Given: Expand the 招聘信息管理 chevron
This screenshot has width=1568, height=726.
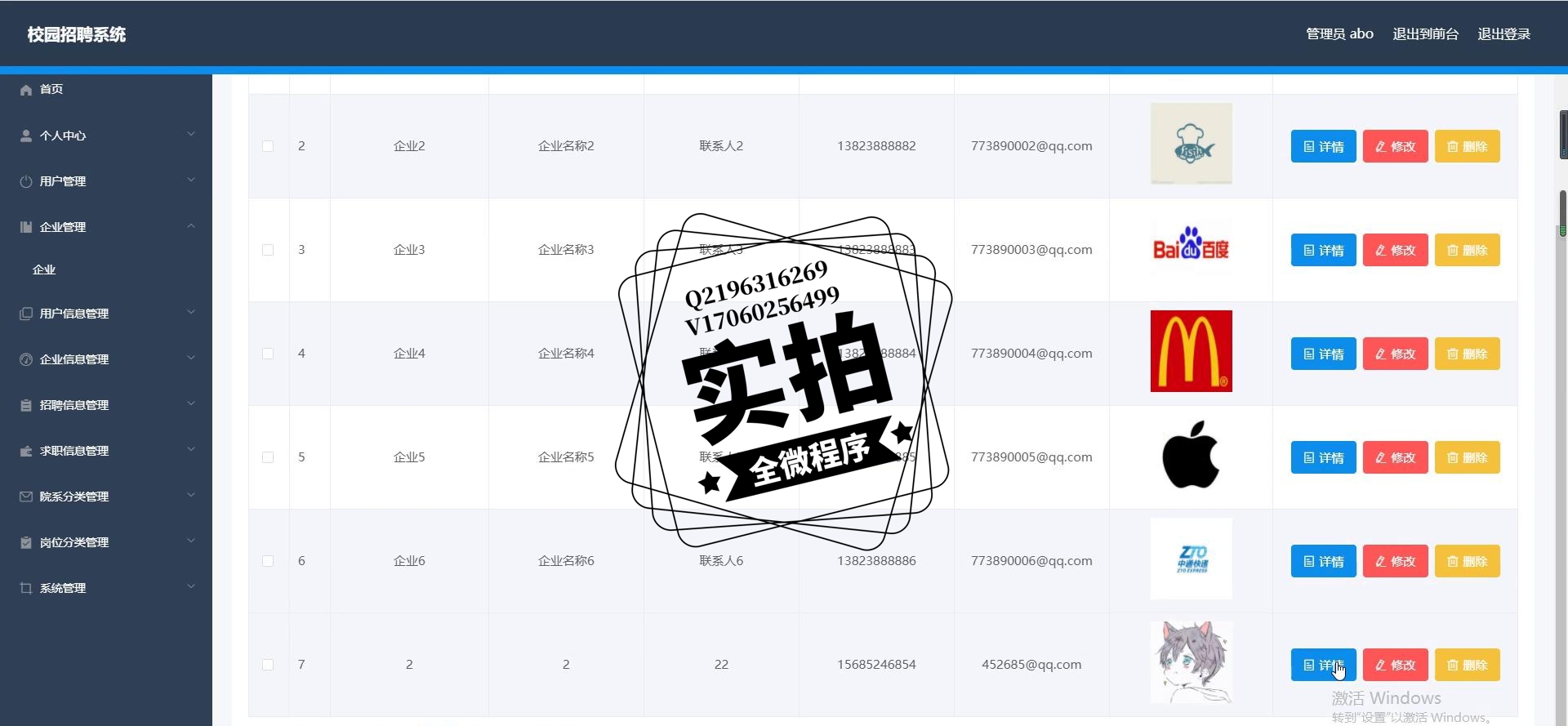Looking at the screenshot, I should pyautogui.click(x=191, y=403).
